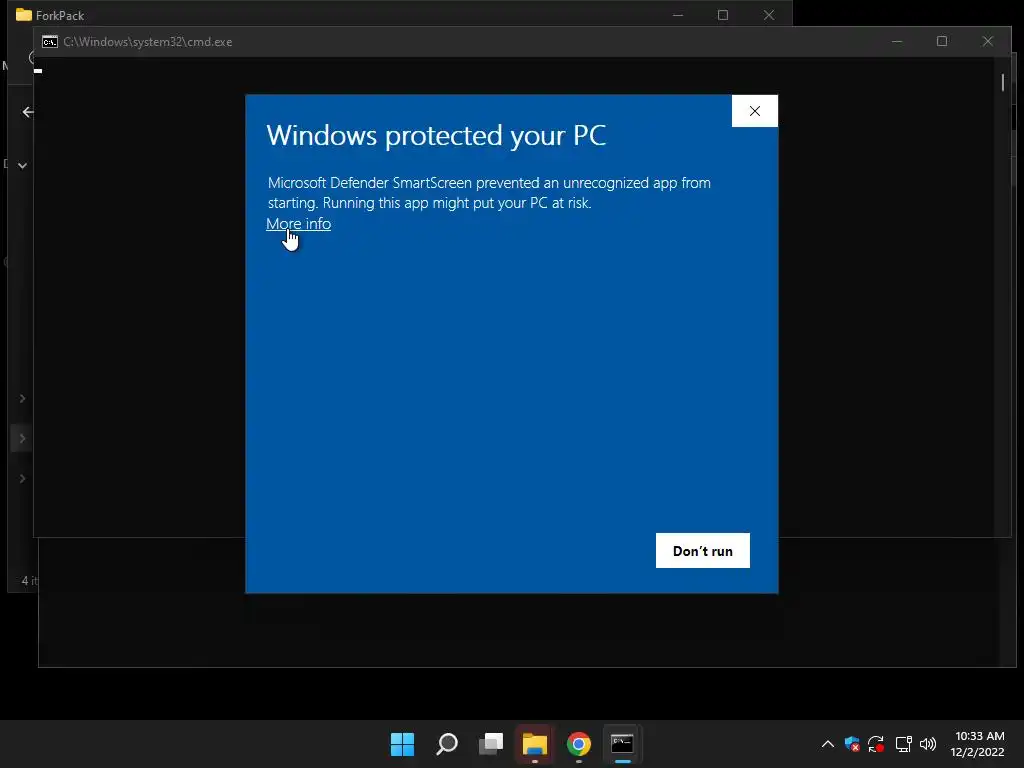Open Task View on taskbar

(491, 744)
